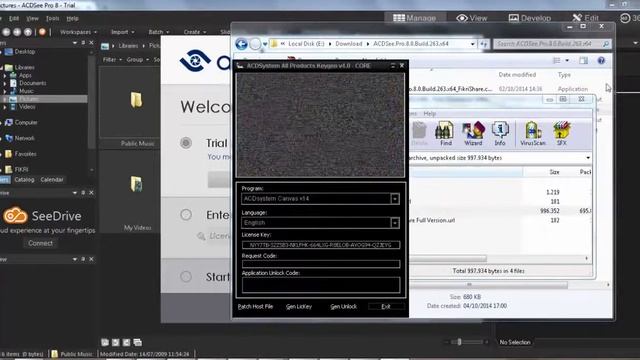This screenshot has height=360, width=640.
Task: Open the Develop mode tab
Action: [529, 18]
